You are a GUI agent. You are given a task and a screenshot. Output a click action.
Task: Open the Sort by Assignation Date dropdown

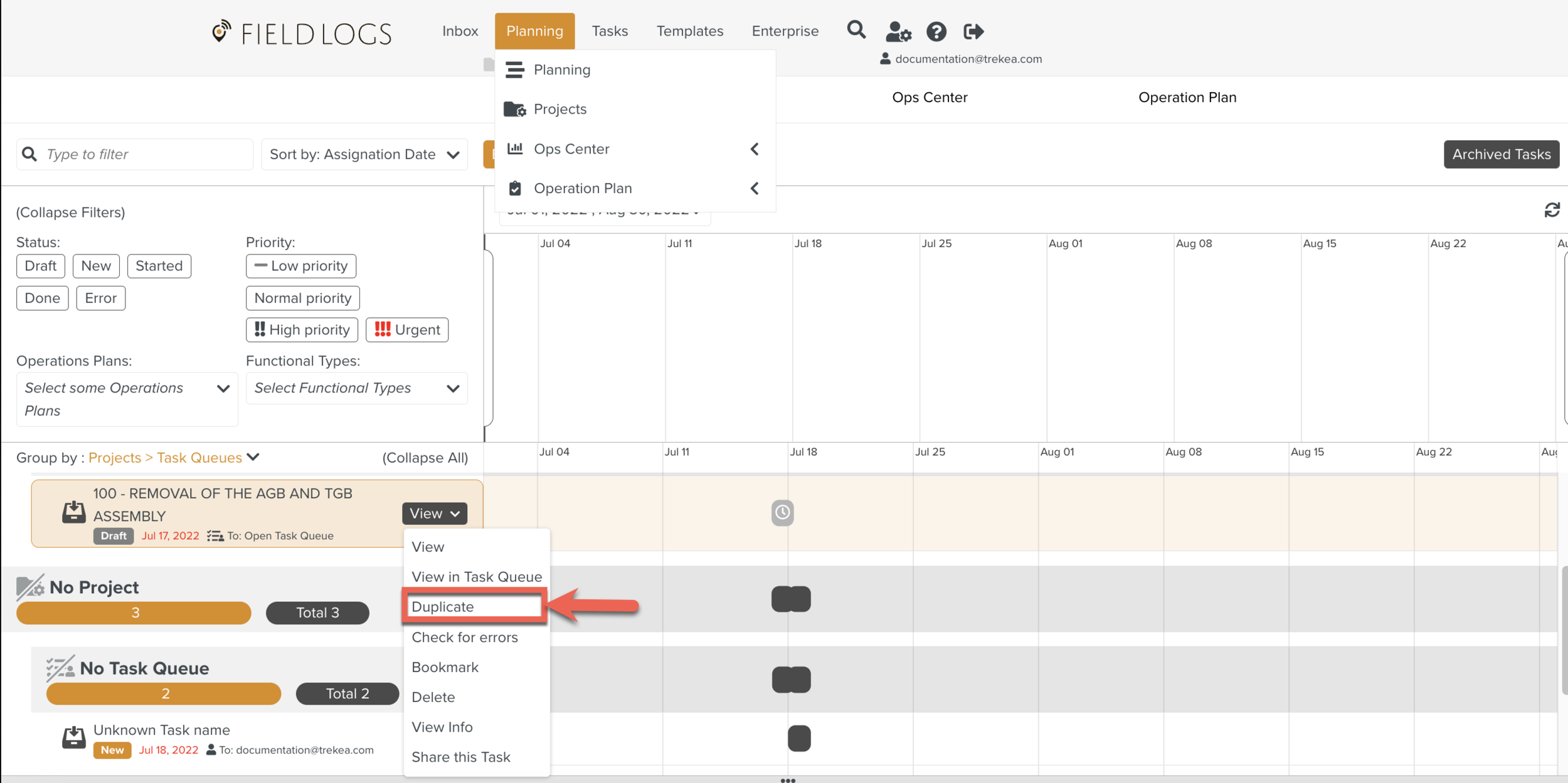(364, 154)
